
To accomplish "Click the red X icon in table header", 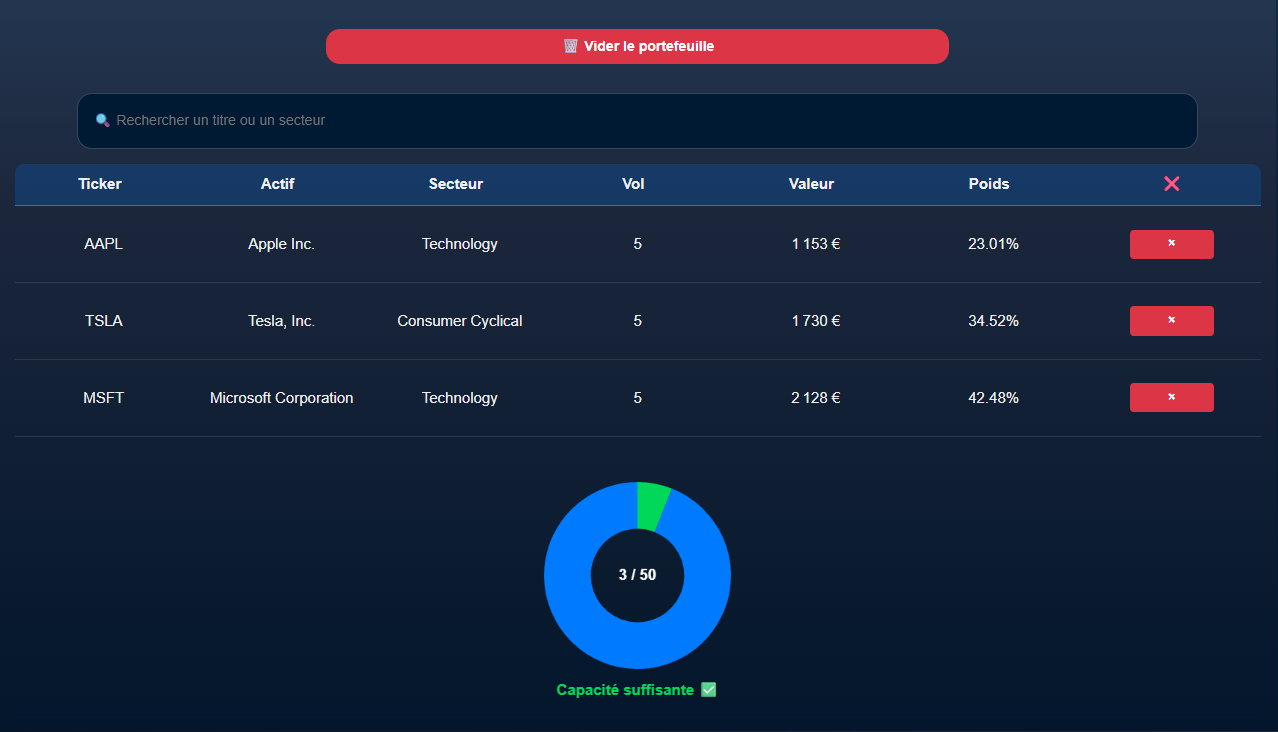I will 1171,184.
